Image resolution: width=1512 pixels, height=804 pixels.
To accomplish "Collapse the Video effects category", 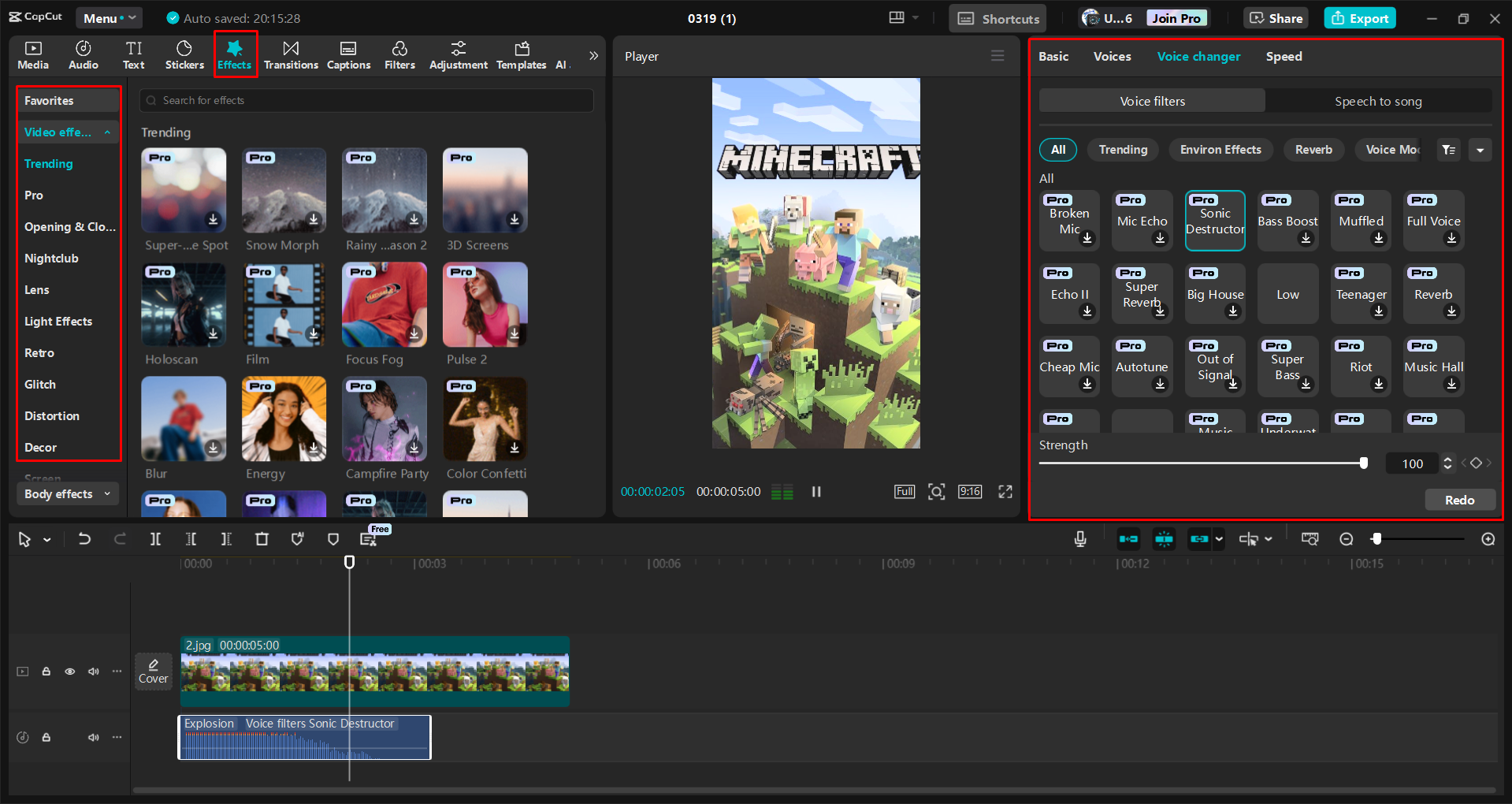I will click(108, 132).
